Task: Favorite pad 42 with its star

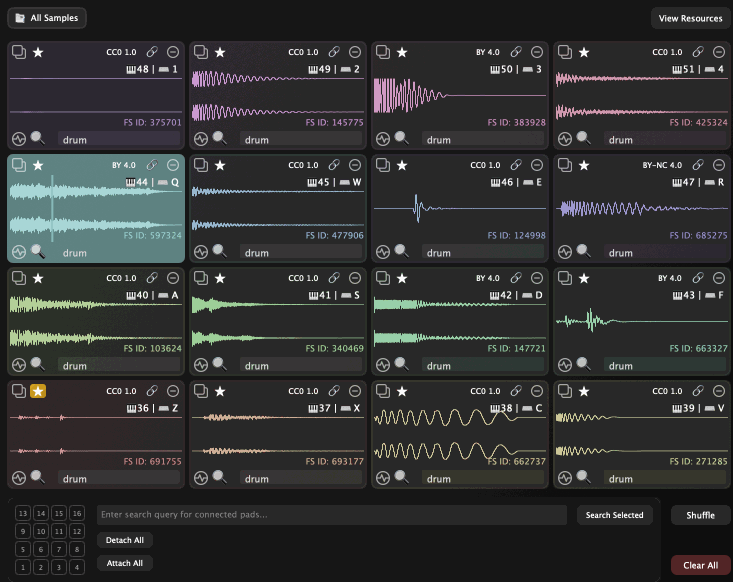Action: 402,278
